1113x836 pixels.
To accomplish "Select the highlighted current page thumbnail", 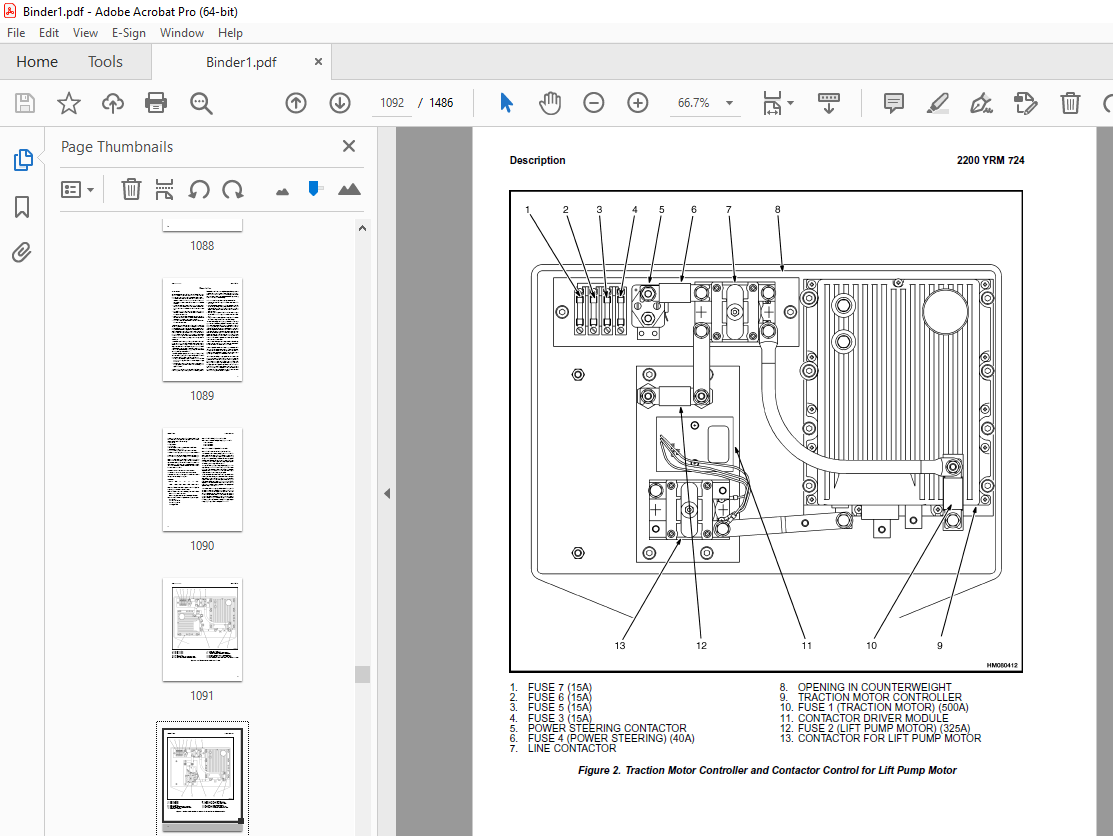I will (202, 778).
